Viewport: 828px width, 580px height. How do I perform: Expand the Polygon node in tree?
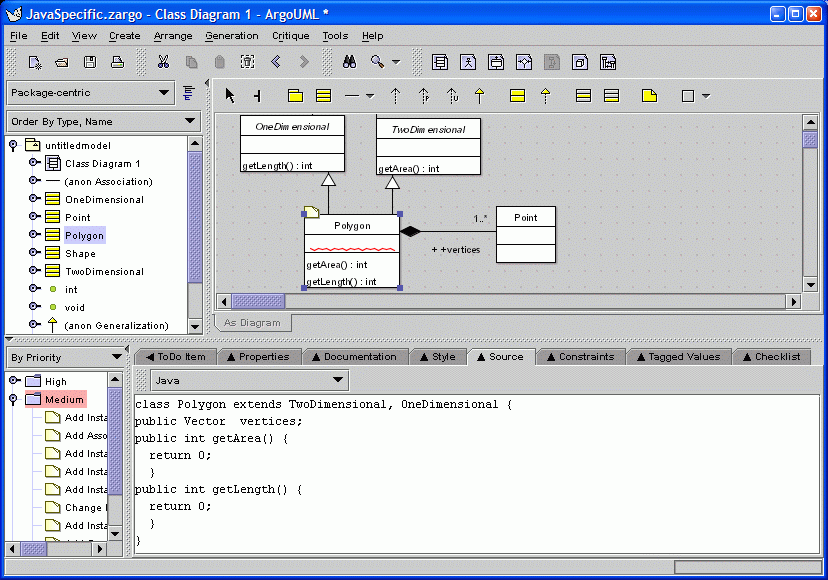[x=34, y=235]
